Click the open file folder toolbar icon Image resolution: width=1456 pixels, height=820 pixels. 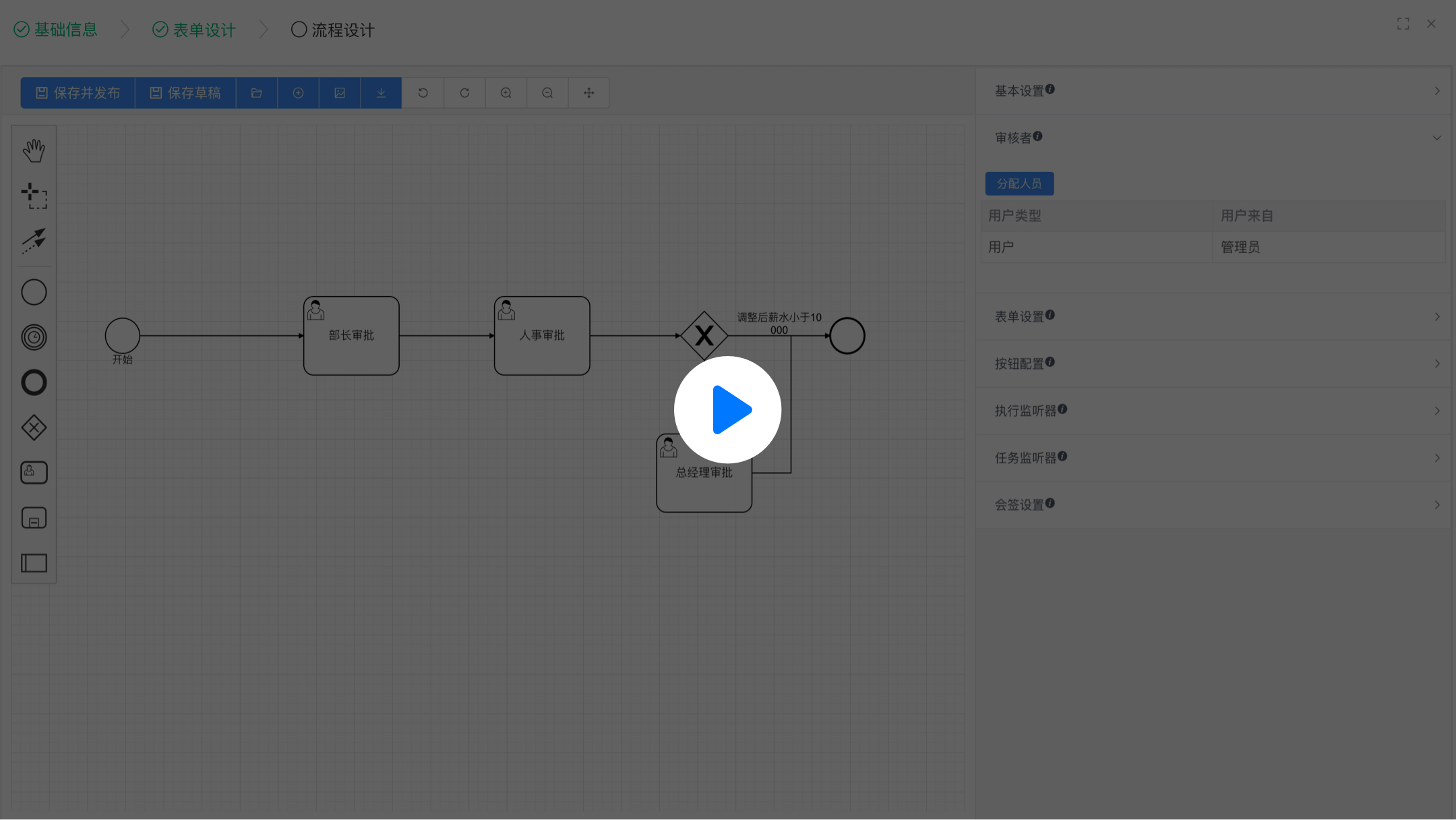(257, 93)
